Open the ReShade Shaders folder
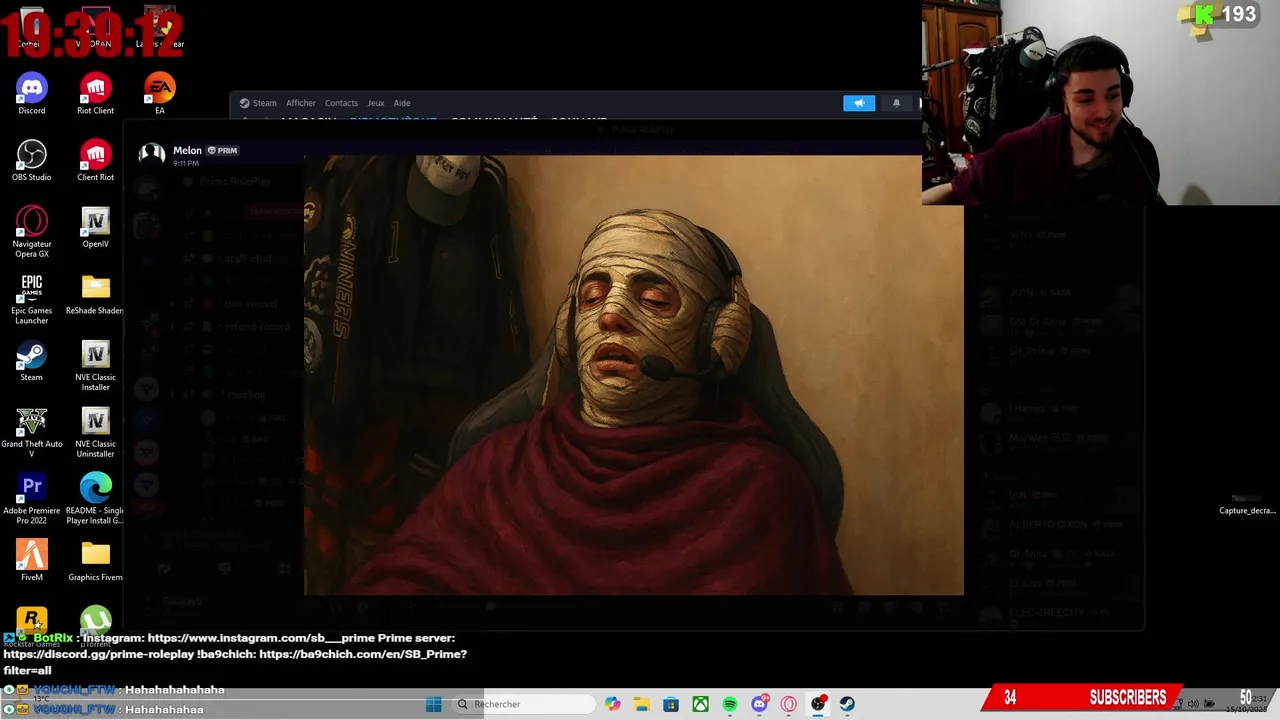Image resolution: width=1280 pixels, height=720 pixels. (95, 294)
